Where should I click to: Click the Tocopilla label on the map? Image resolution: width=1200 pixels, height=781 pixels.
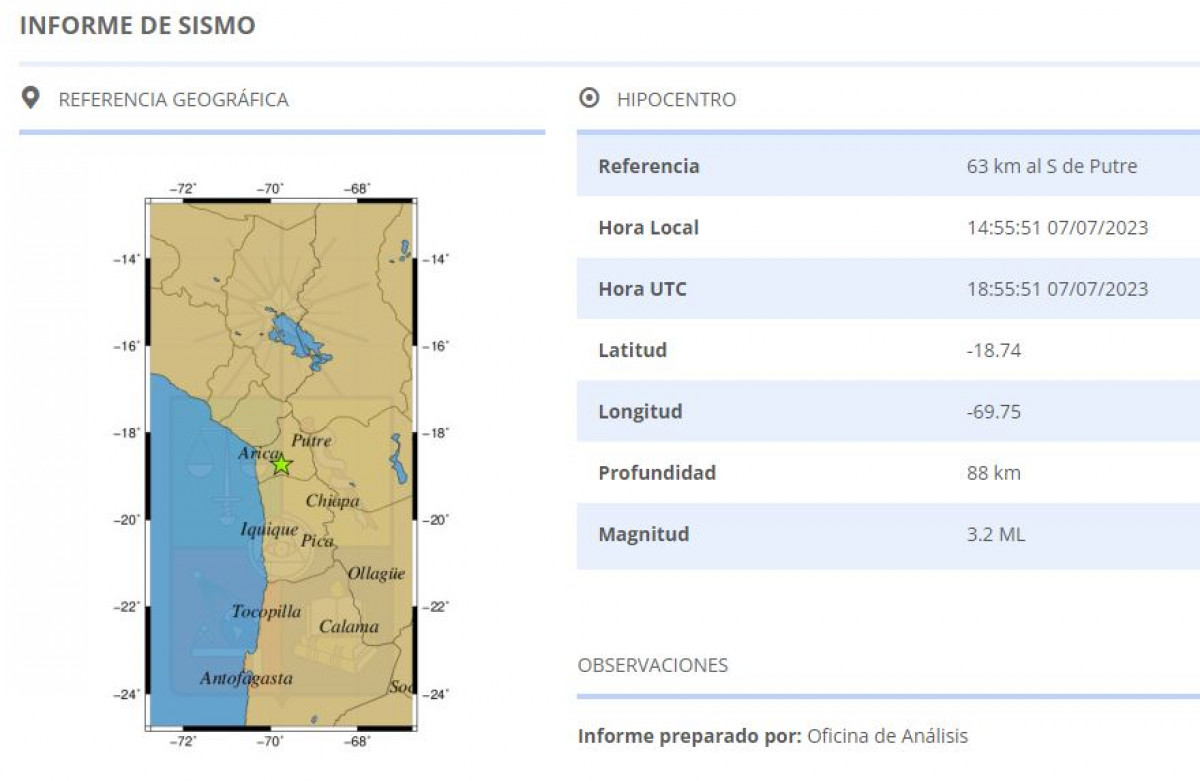pos(266,611)
